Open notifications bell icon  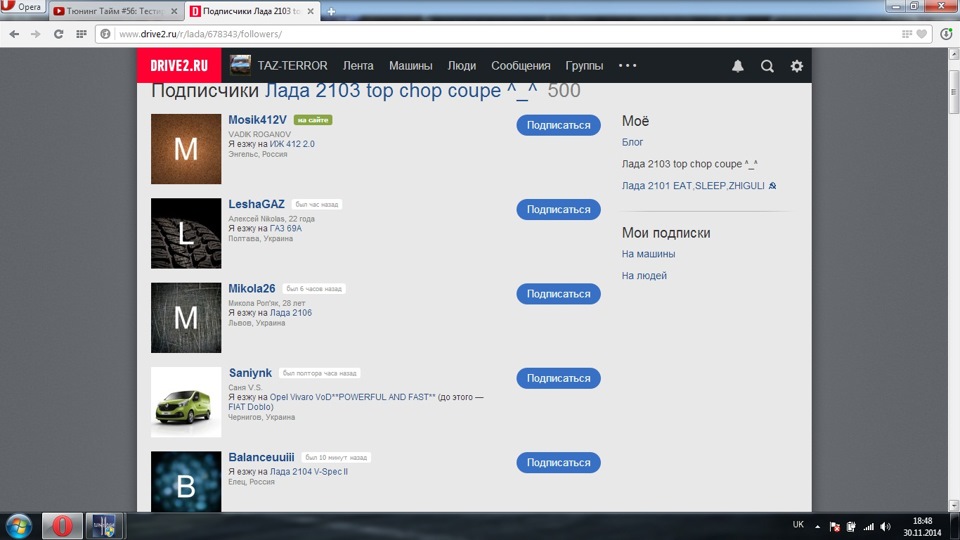(738, 66)
